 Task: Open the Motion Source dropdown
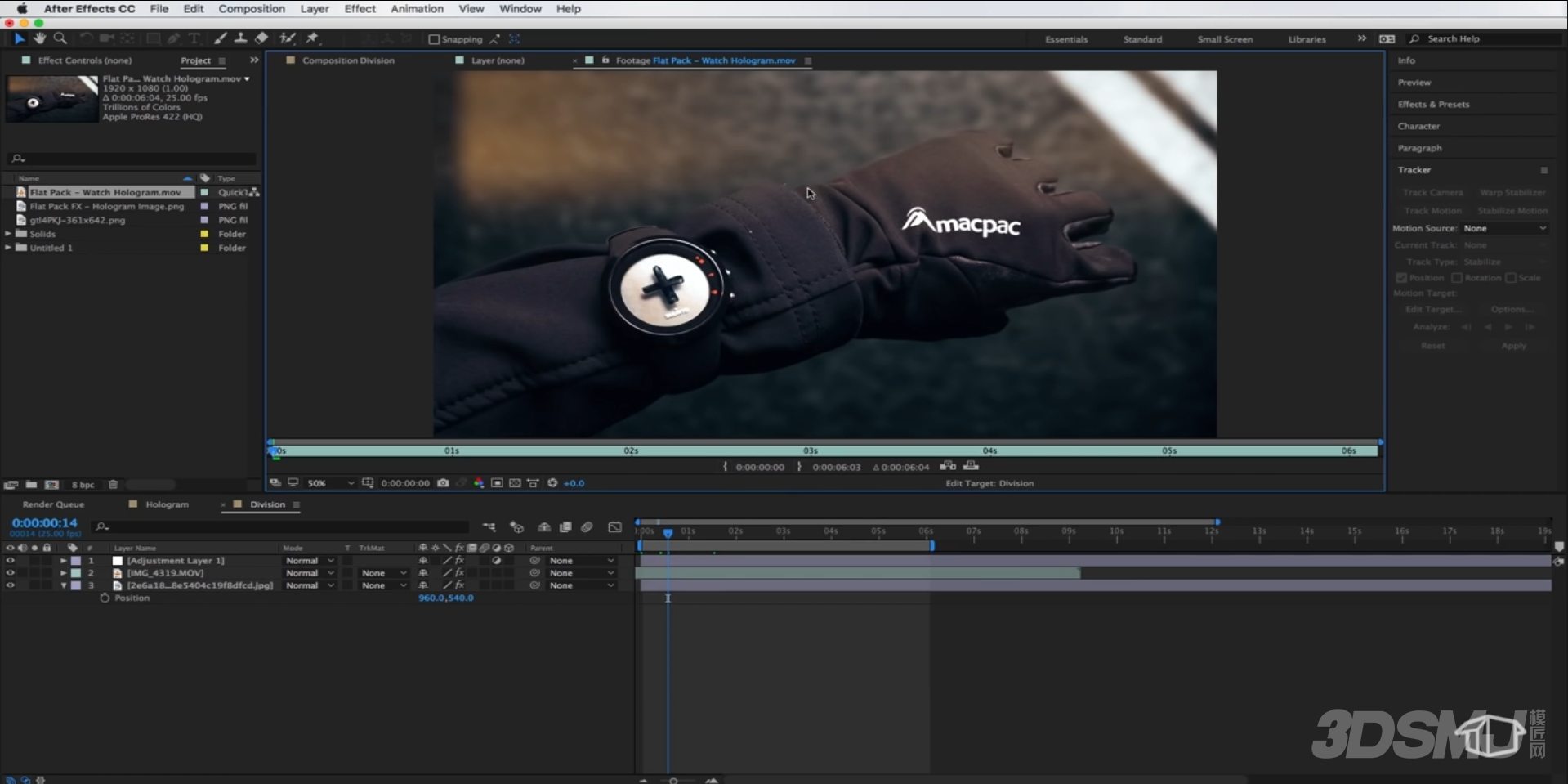pyautogui.click(x=1505, y=228)
